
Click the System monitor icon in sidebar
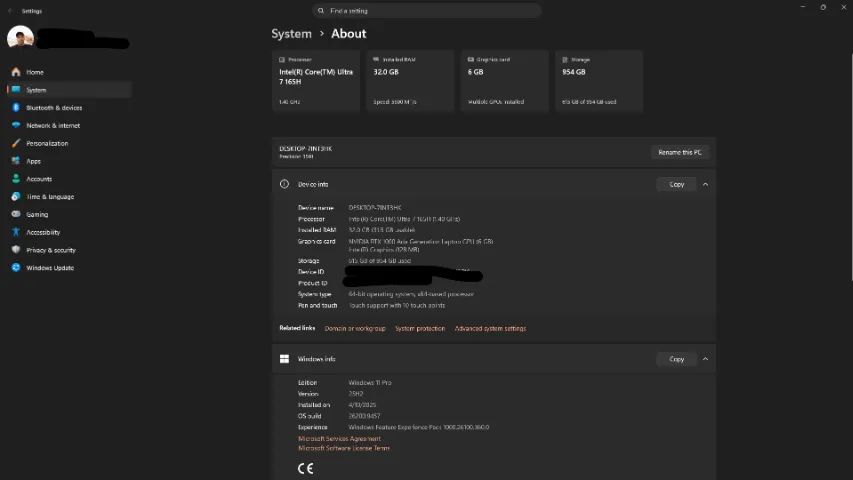click(16, 90)
